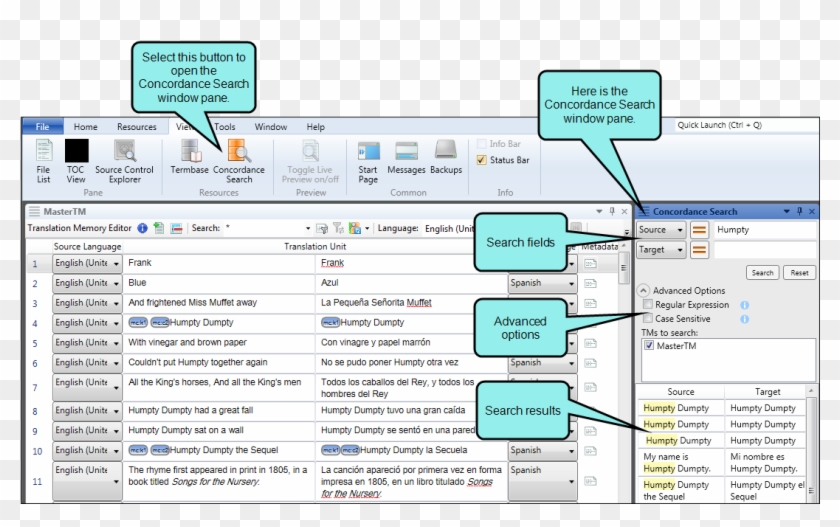
Task: Click the info icon next to Case Sensitive
Action: point(744,319)
